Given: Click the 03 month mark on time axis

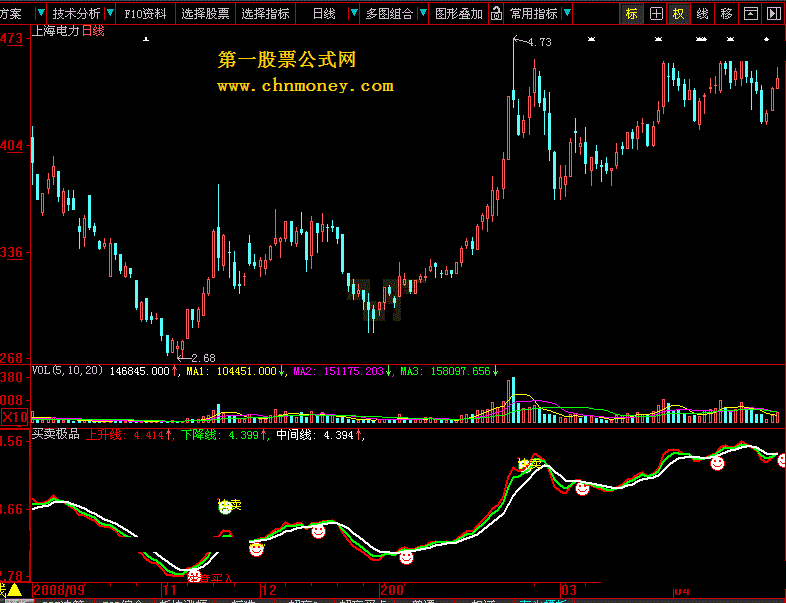Looking at the screenshot, I should 569,589.
